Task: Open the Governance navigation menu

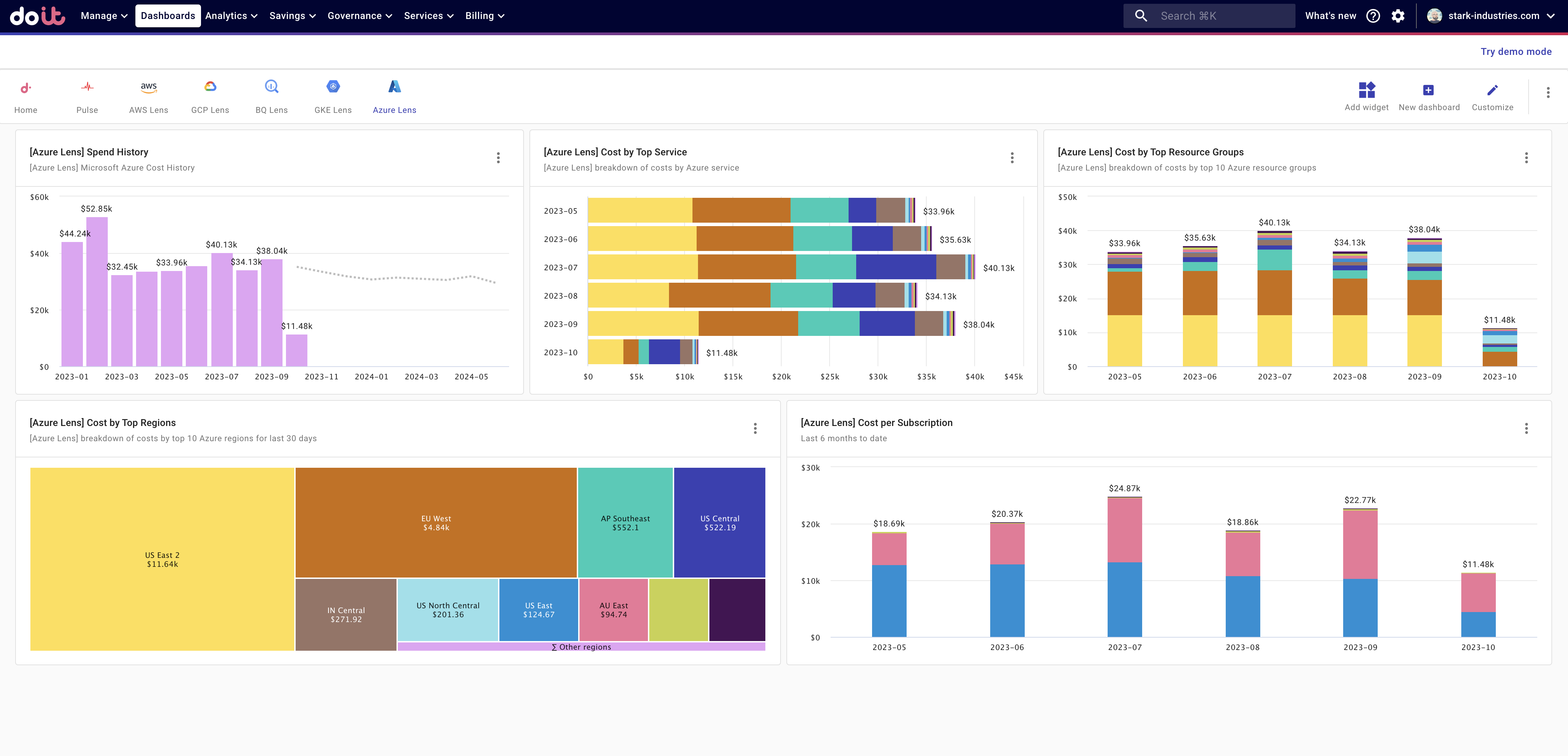Action: click(359, 16)
